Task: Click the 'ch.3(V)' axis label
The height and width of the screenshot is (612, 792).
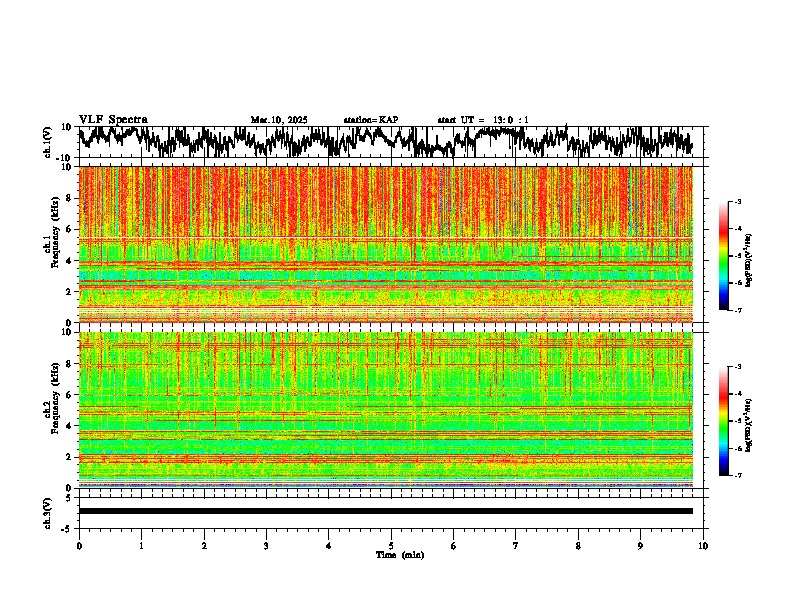Action: 48,514
